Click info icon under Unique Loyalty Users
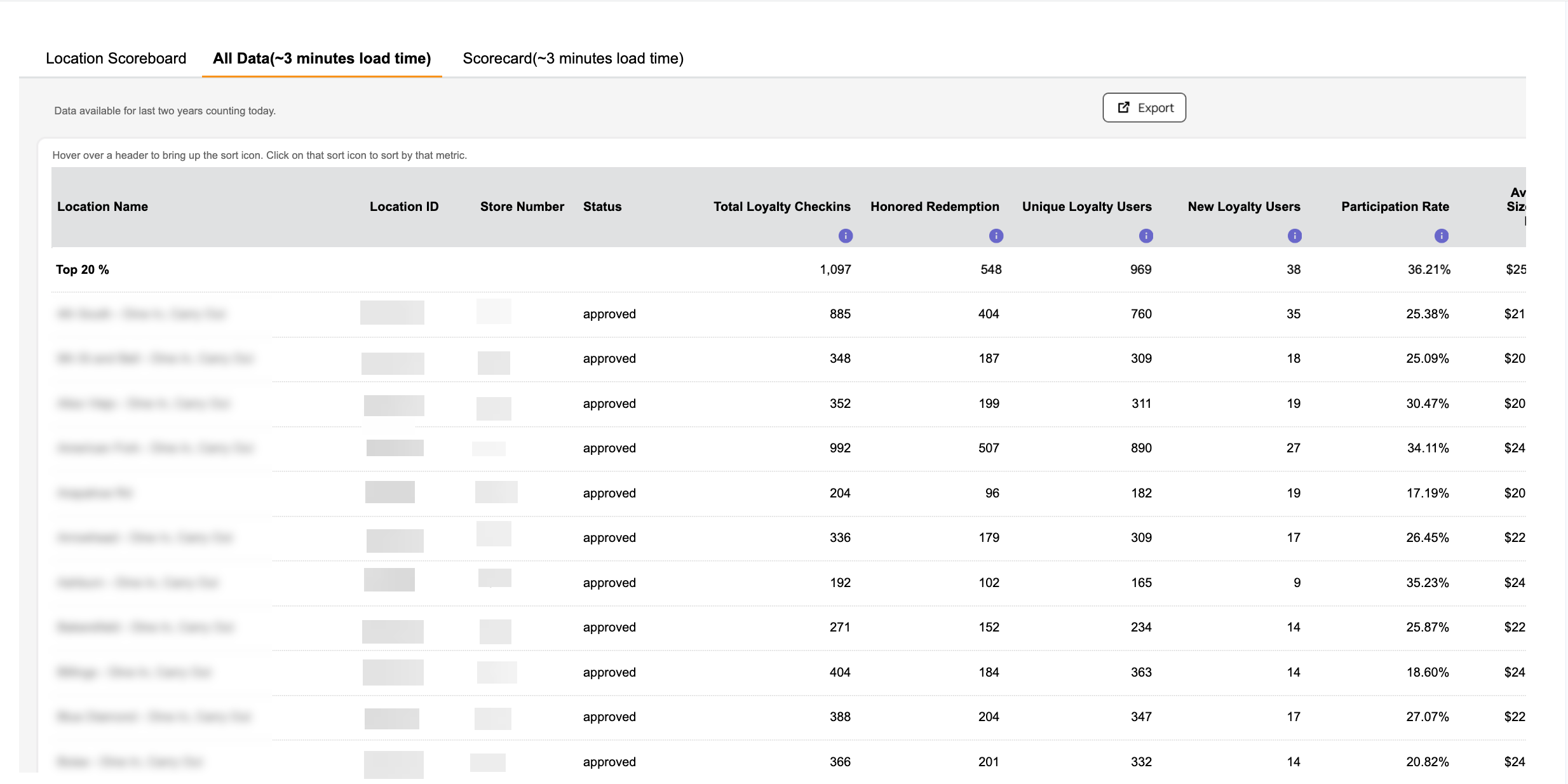Image resolution: width=1568 pixels, height=784 pixels. (1146, 236)
